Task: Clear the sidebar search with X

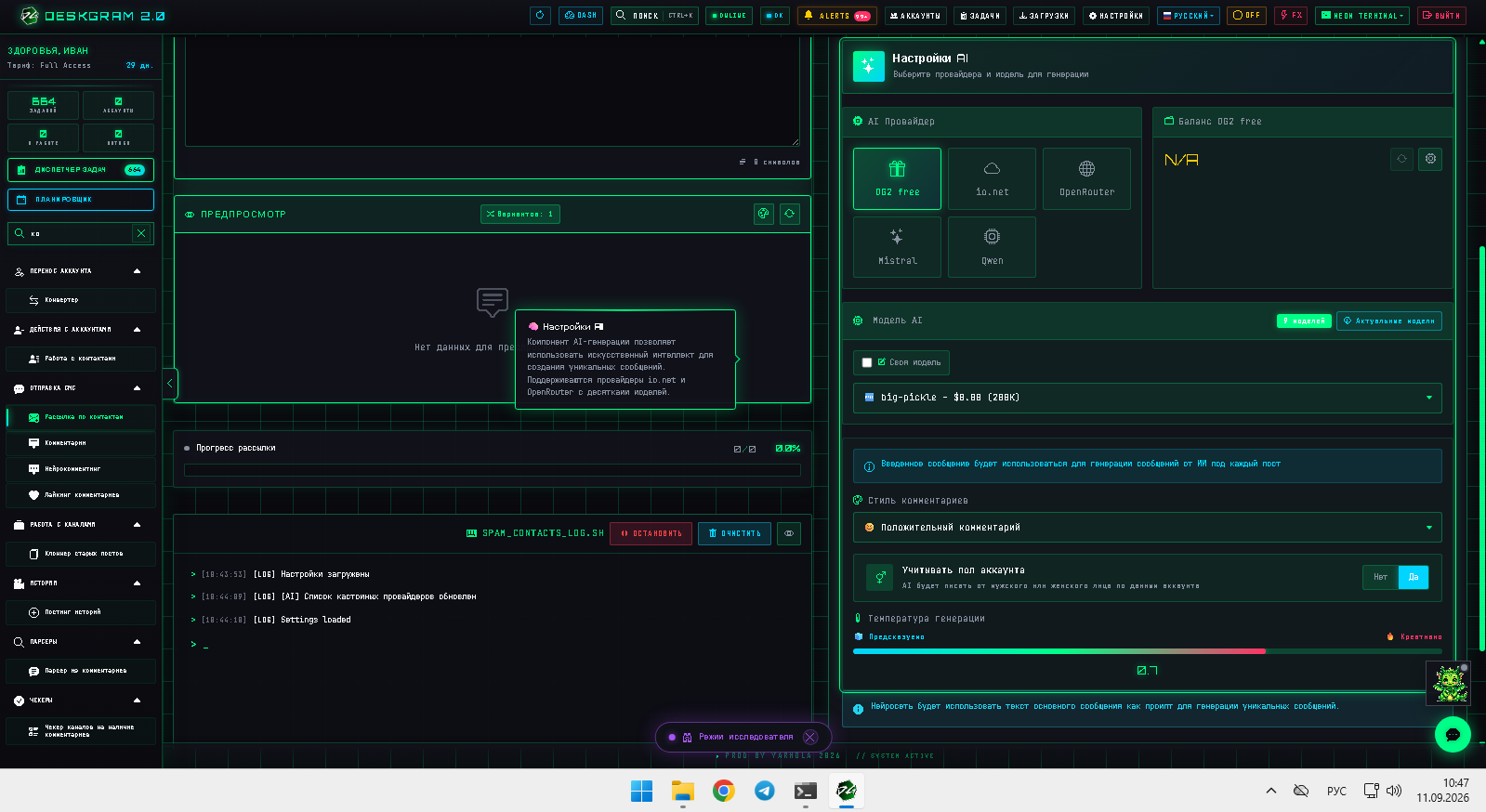Action: point(141,234)
